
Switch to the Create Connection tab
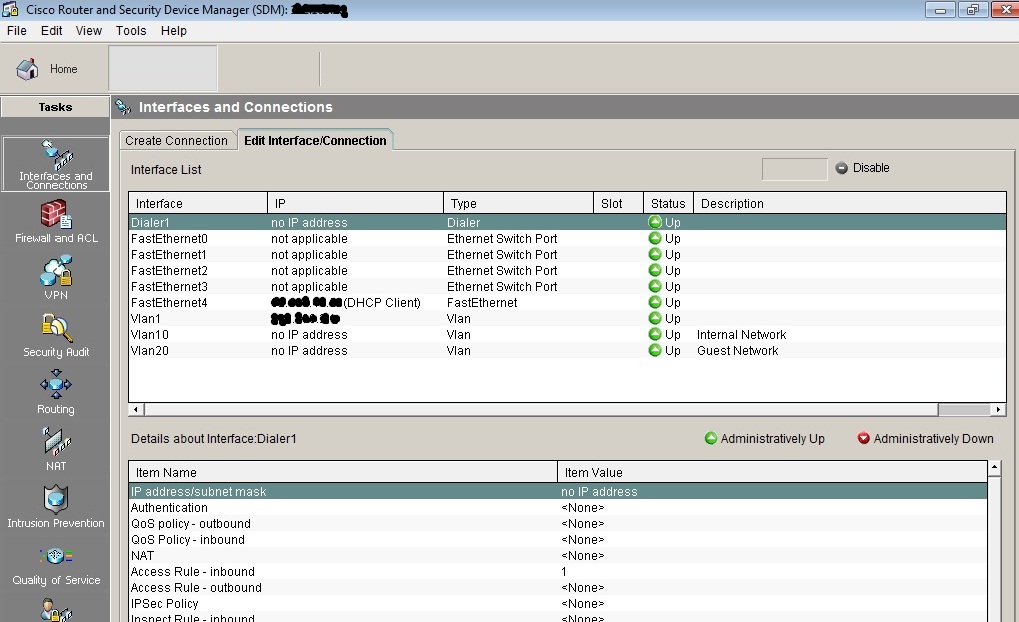pyautogui.click(x=177, y=140)
